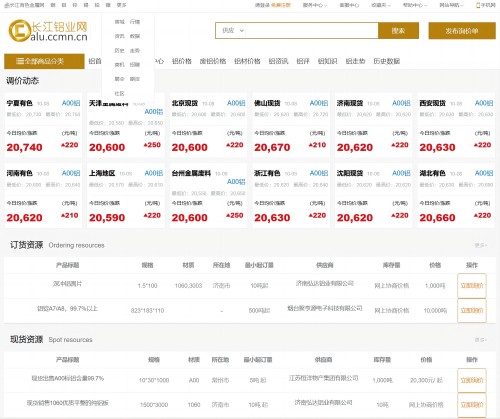Click the 20,590 price on 上海地区 card

point(107,218)
